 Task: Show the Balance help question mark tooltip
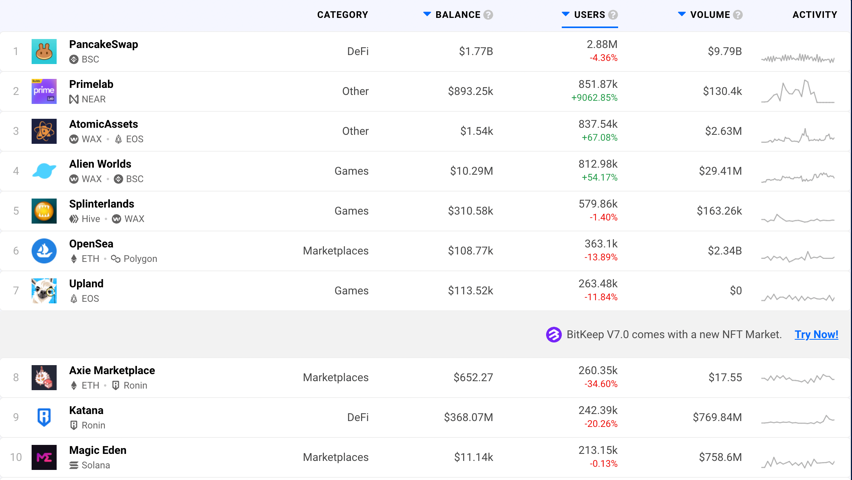[x=489, y=15]
